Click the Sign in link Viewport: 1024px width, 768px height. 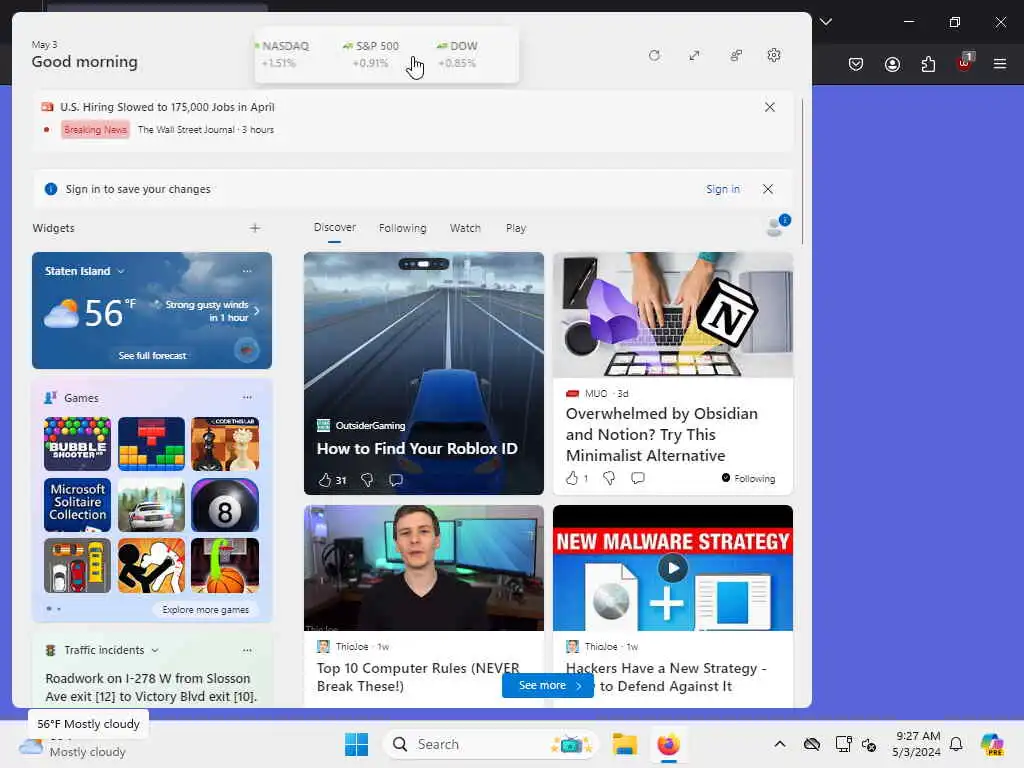(723, 189)
